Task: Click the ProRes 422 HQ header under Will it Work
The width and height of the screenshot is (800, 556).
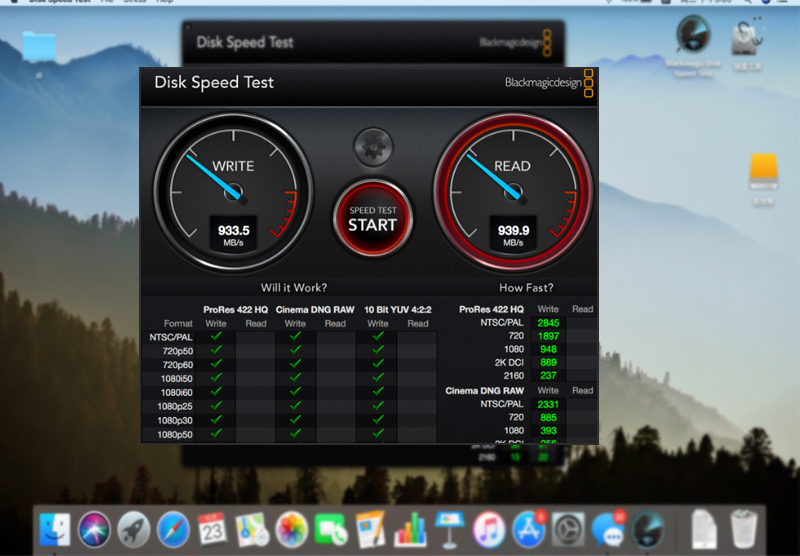Action: pyautogui.click(x=235, y=310)
